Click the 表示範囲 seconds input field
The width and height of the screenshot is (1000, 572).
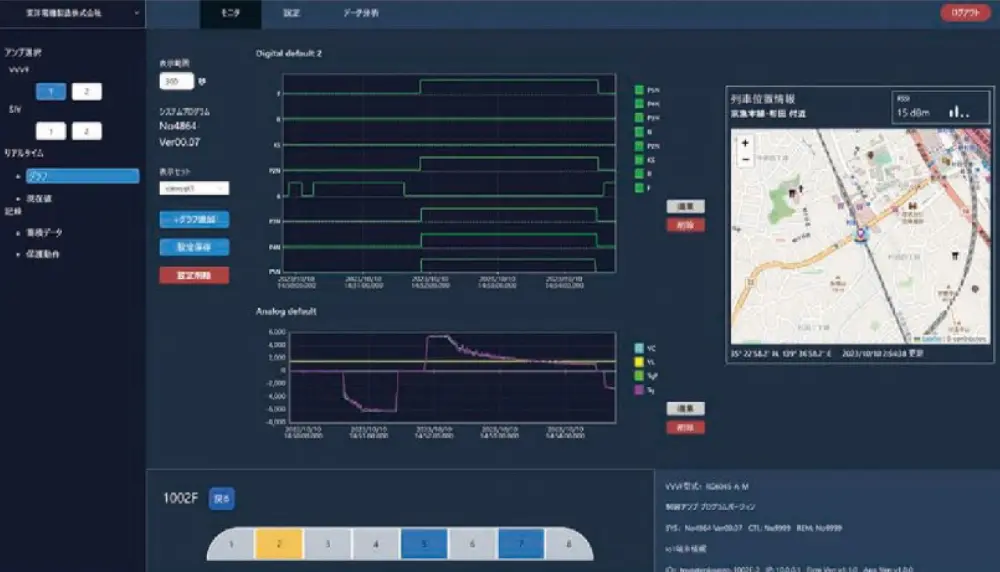pyautogui.click(x=176, y=81)
